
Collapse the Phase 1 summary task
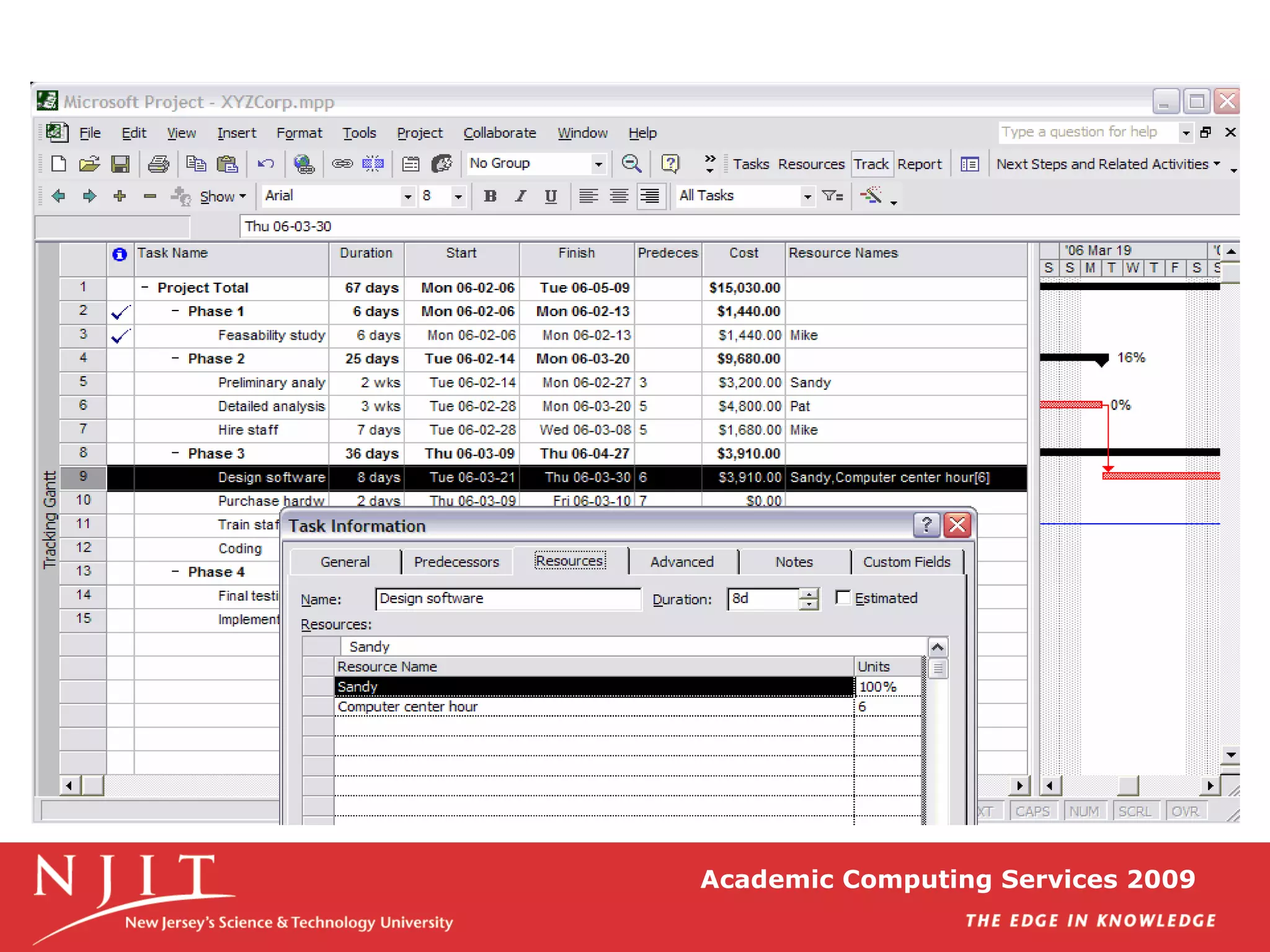point(175,311)
